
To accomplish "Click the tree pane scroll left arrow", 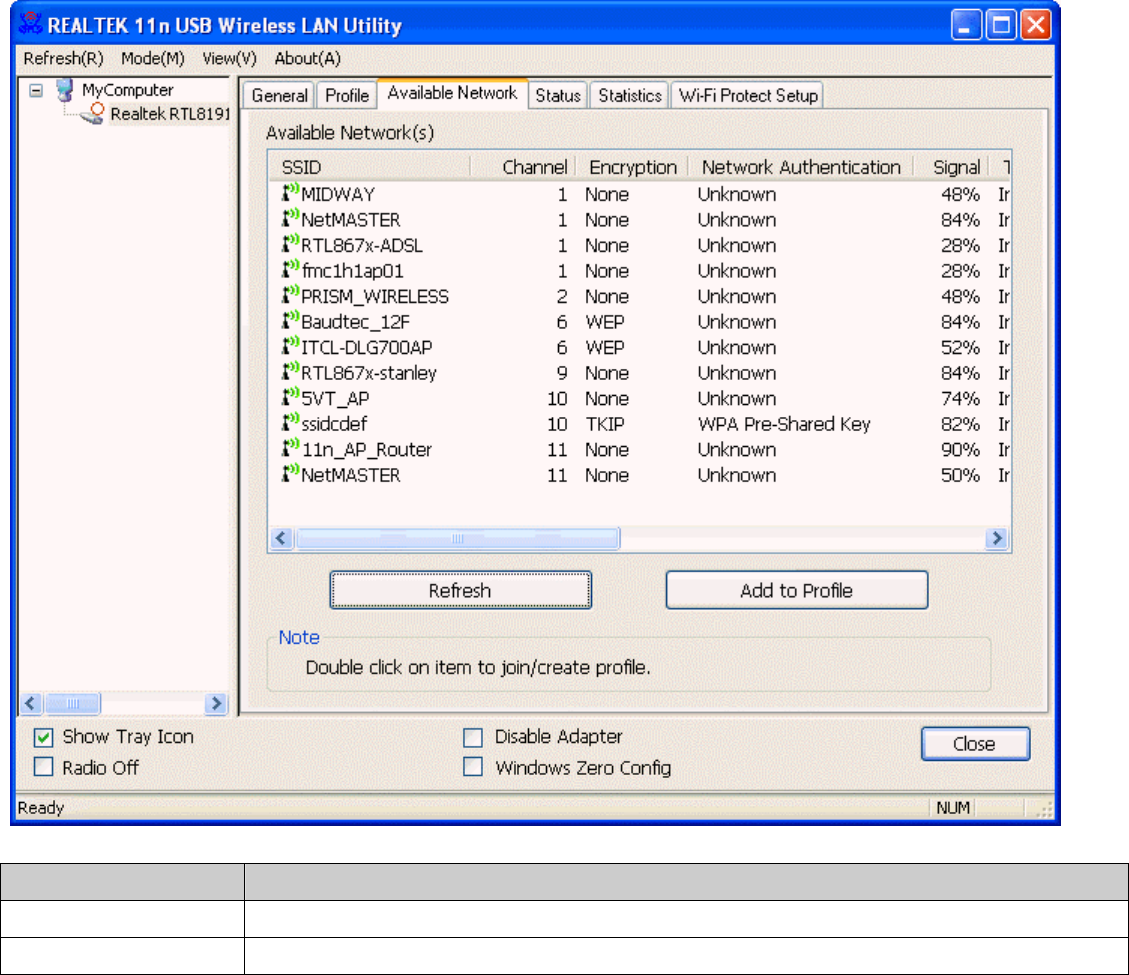I will [x=31, y=703].
